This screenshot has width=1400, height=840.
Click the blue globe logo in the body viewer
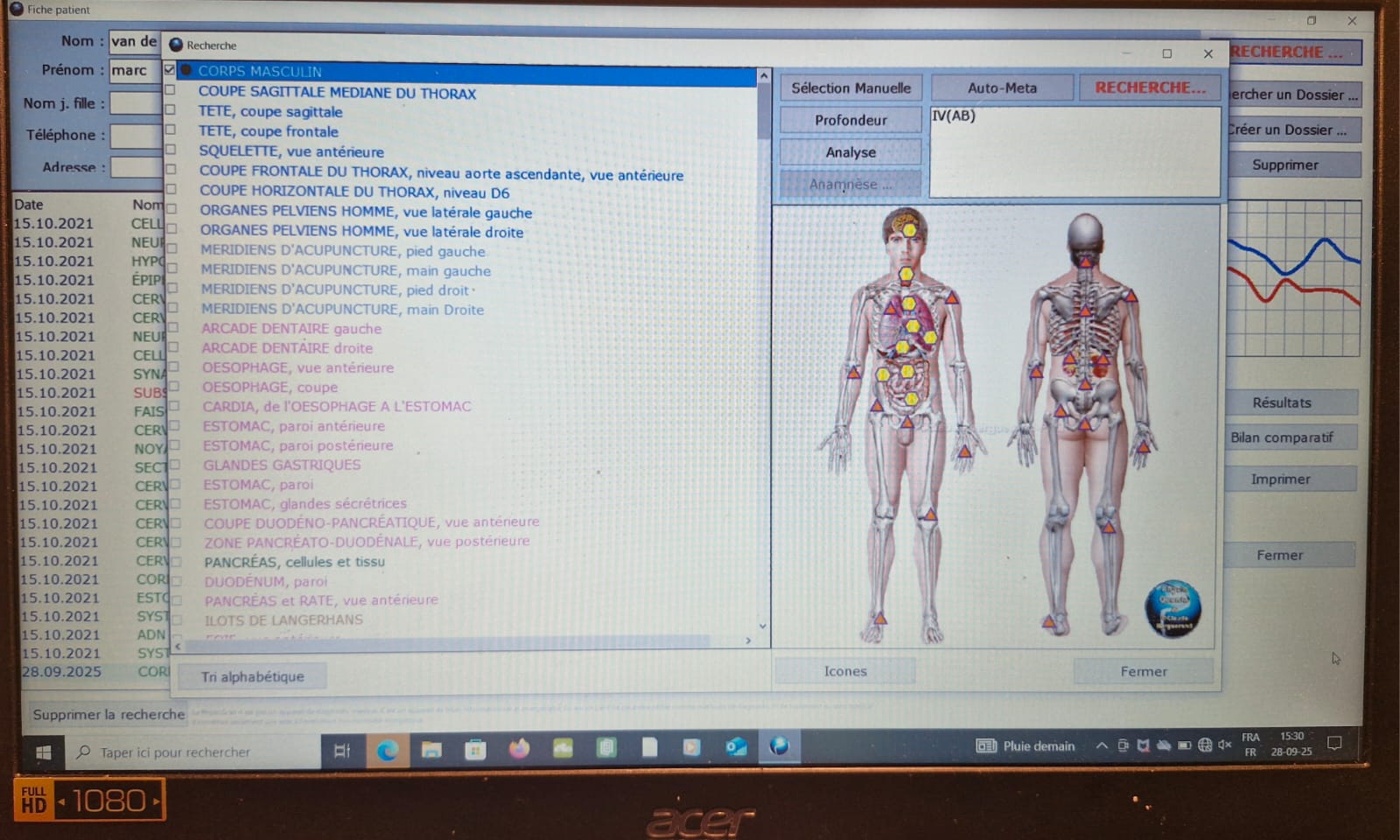point(1172,609)
